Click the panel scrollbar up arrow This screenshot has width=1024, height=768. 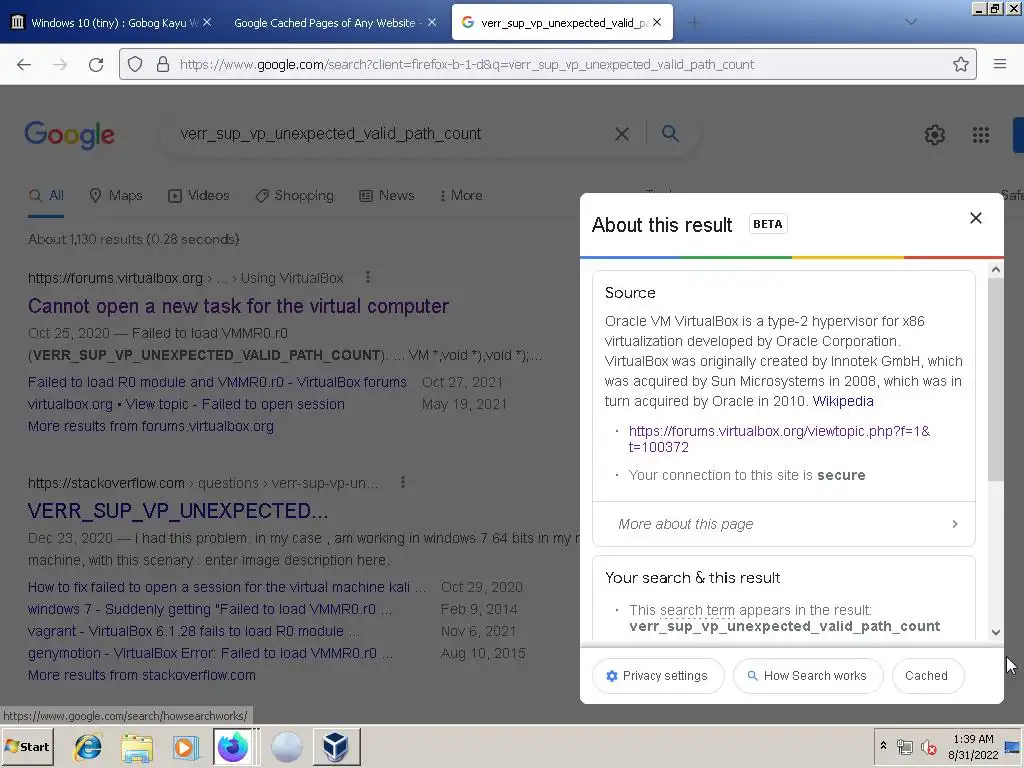[x=995, y=269]
